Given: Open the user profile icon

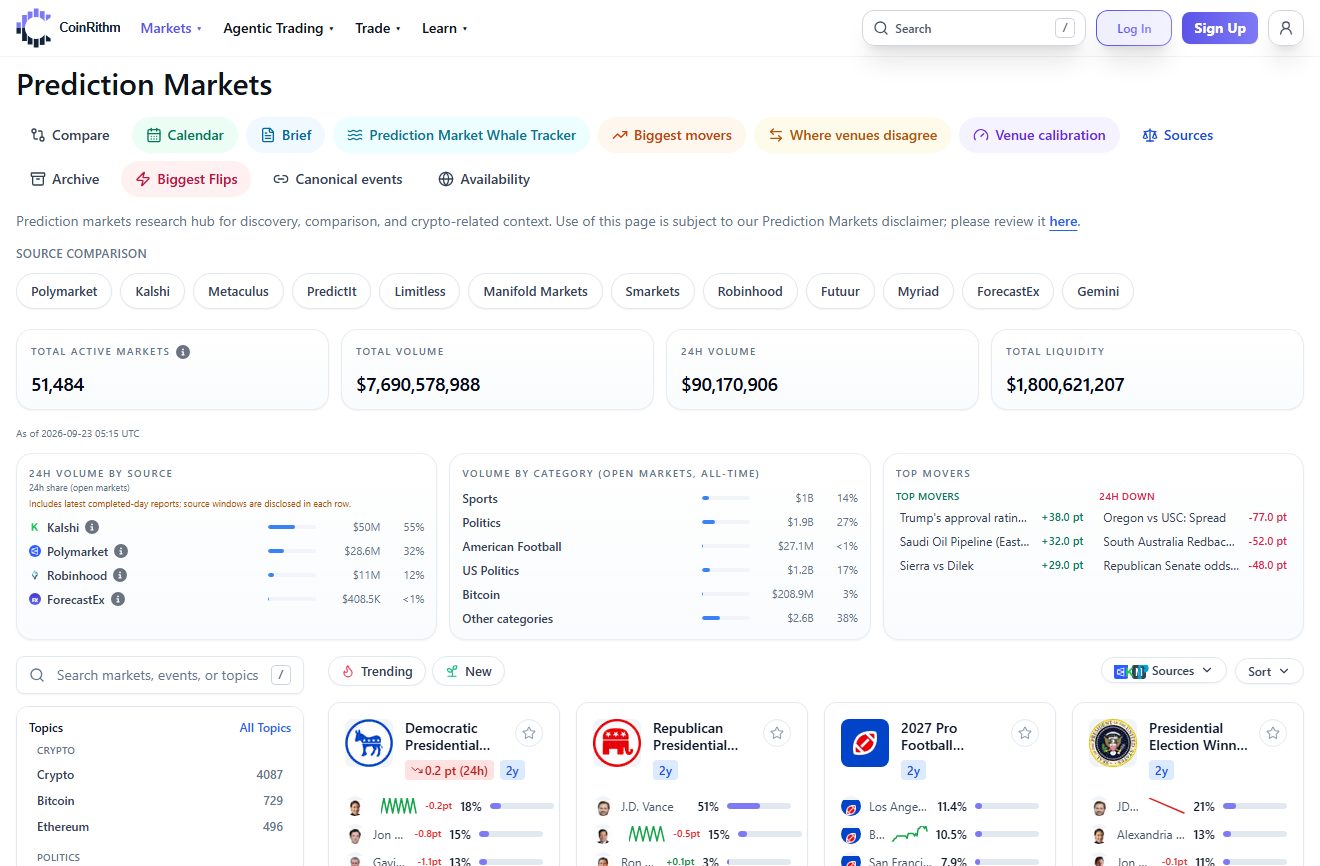Looking at the screenshot, I should click(x=1286, y=28).
